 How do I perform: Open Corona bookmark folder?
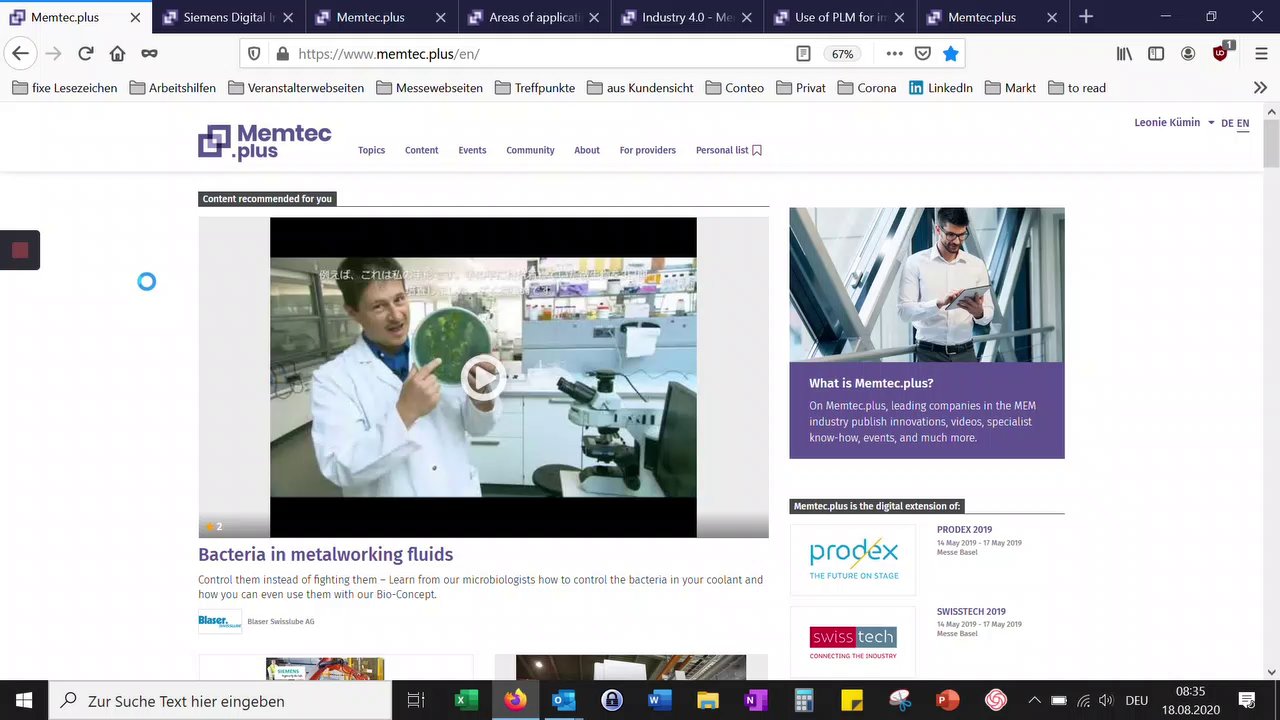coord(867,88)
